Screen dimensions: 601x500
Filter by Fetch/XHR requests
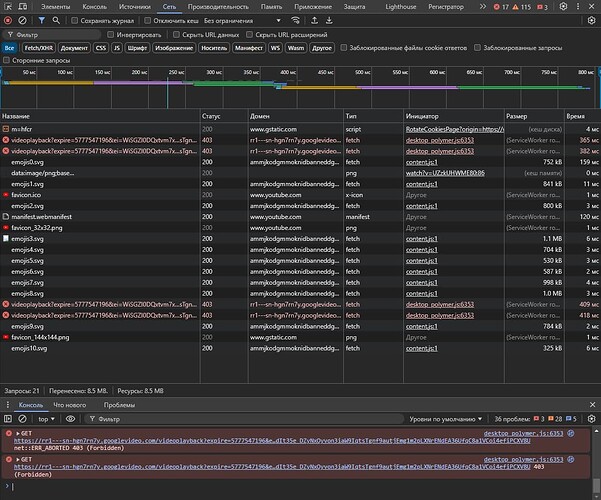click(x=38, y=48)
